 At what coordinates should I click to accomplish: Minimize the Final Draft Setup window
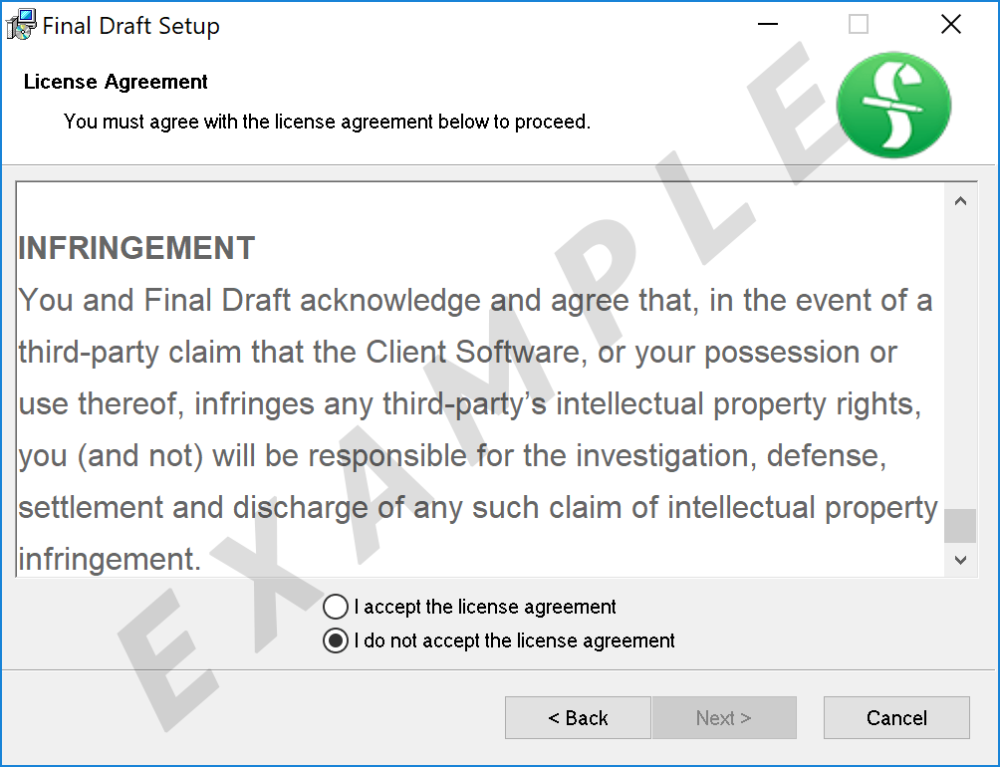pos(768,25)
